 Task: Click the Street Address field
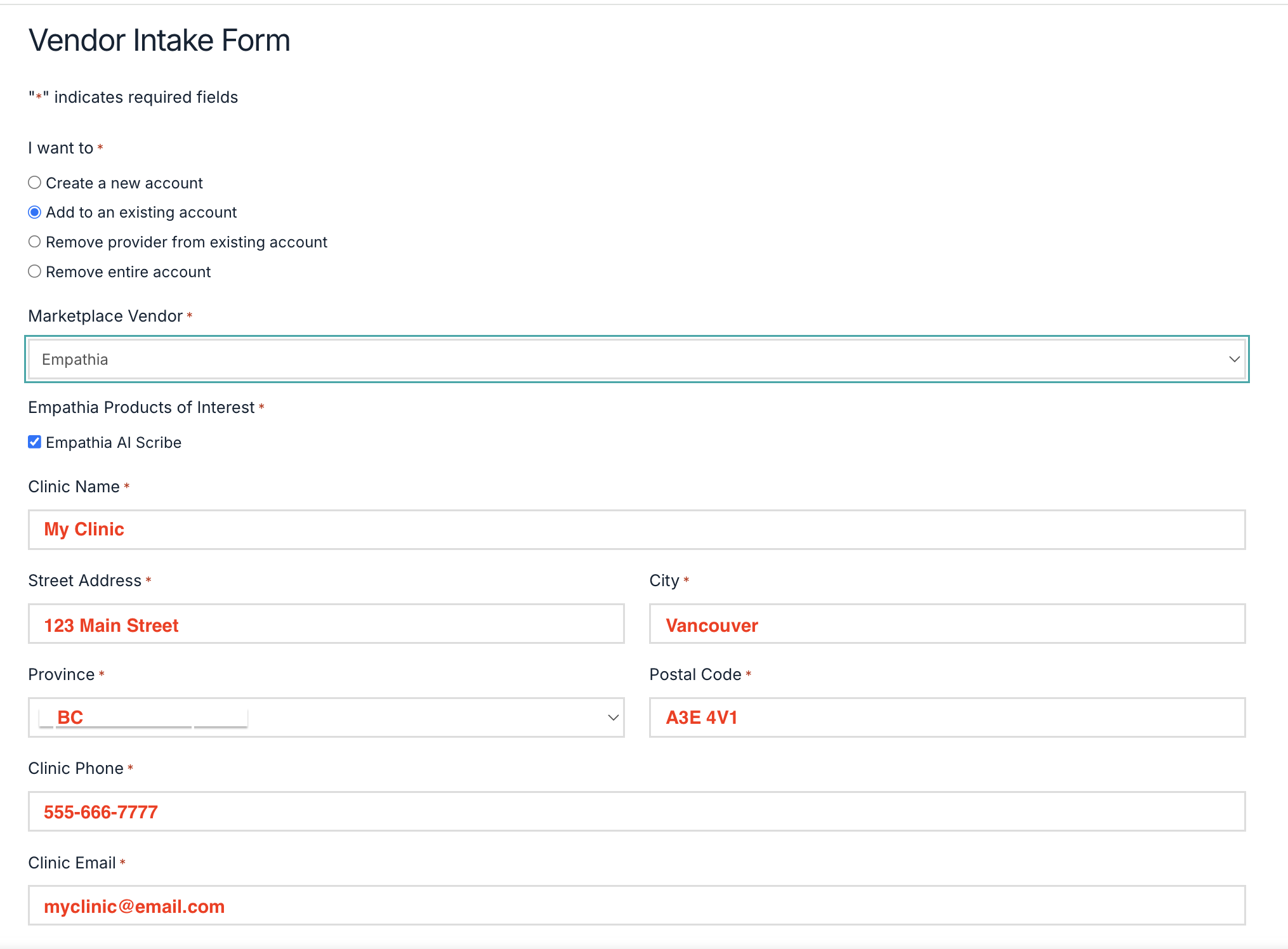[x=325, y=624]
